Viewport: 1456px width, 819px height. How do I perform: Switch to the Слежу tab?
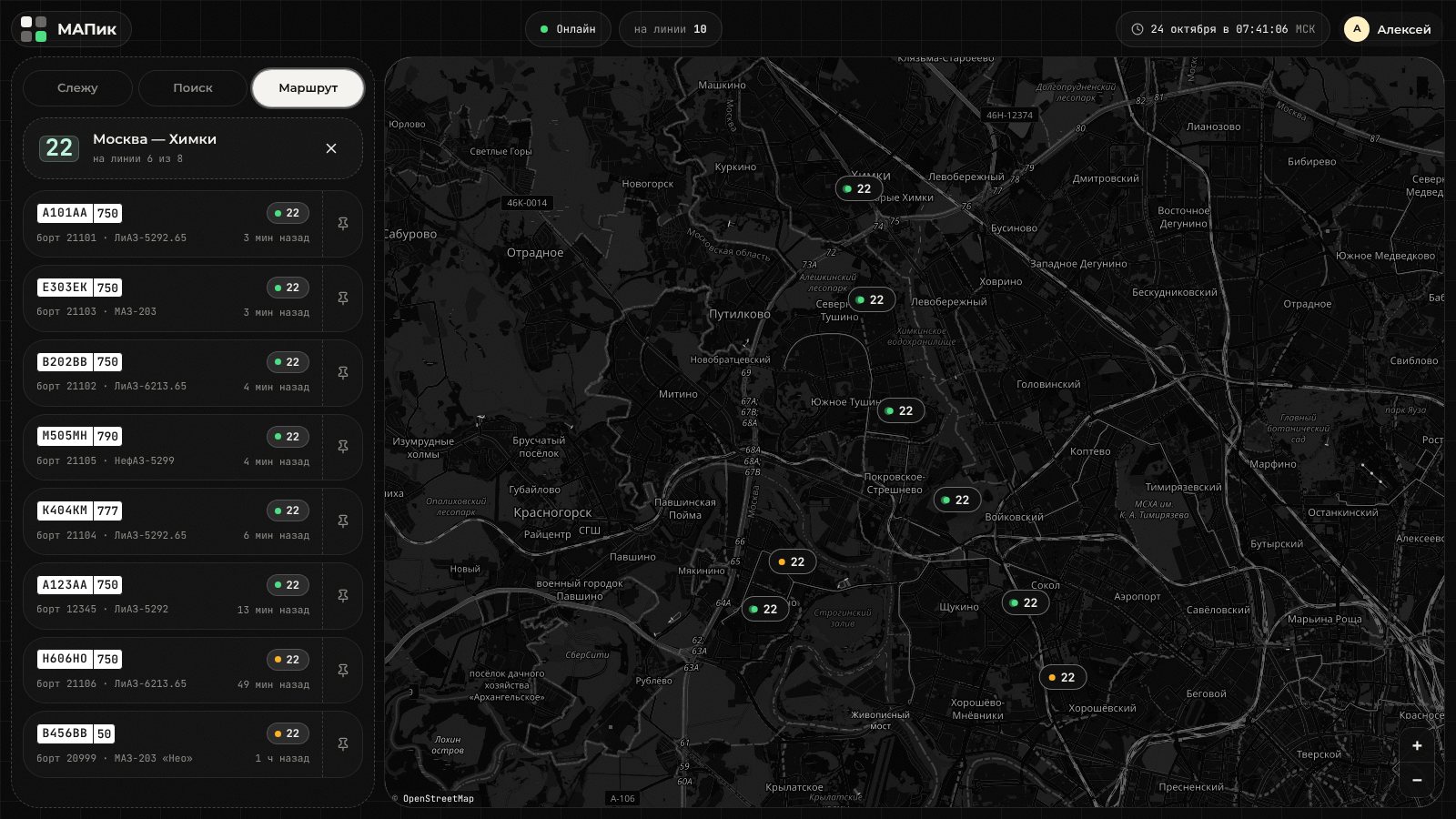[x=77, y=88]
